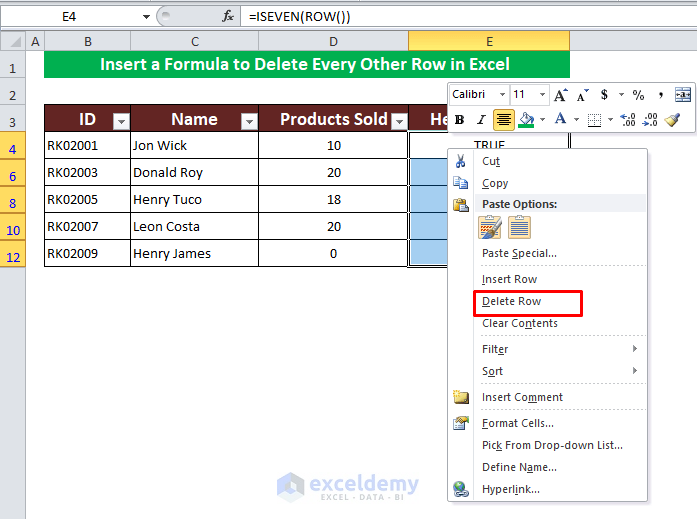The width and height of the screenshot is (697, 519).
Task: Choose the paste Values clipboard option
Action: 519,227
